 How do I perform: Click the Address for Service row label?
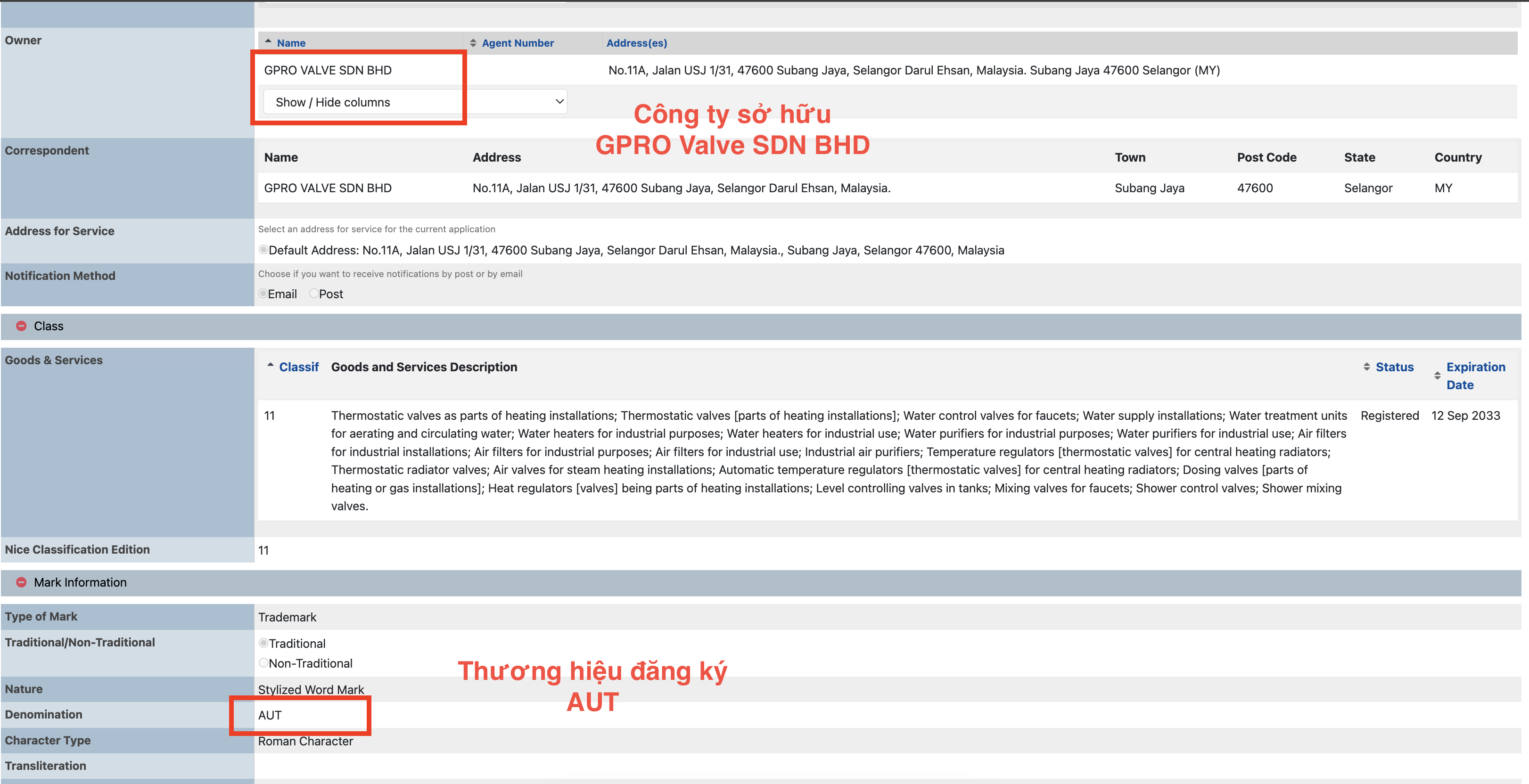(59, 231)
